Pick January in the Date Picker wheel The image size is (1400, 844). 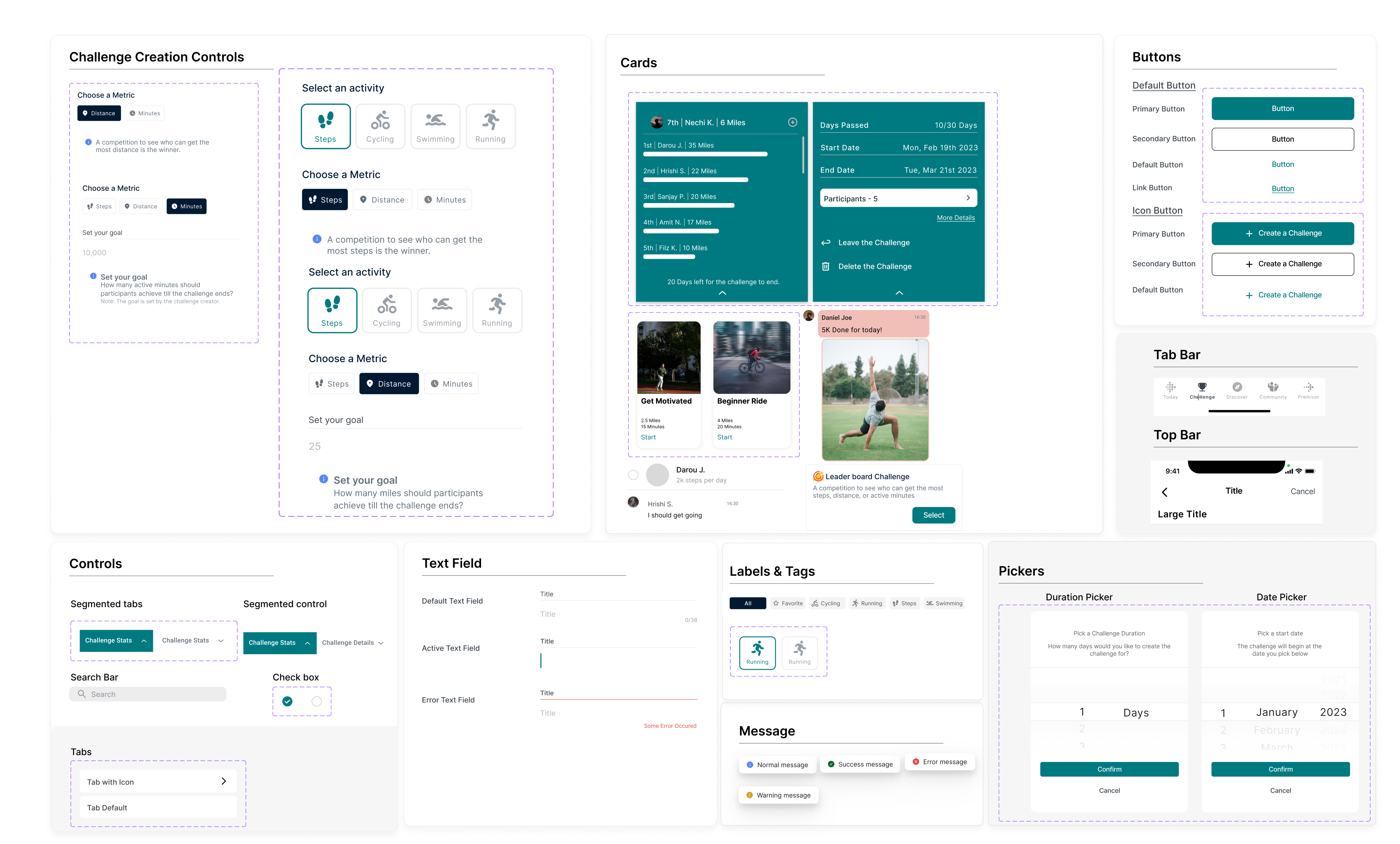1276,712
